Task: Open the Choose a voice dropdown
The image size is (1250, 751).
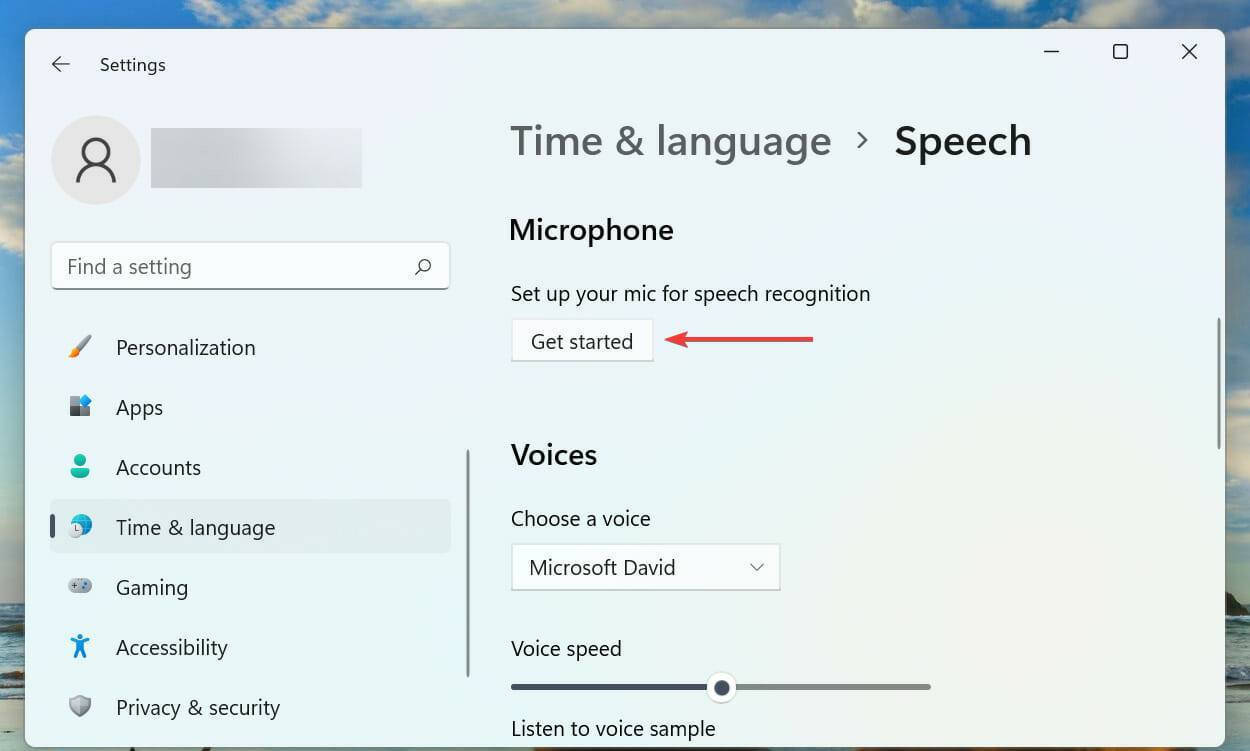Action: point(645,567)
